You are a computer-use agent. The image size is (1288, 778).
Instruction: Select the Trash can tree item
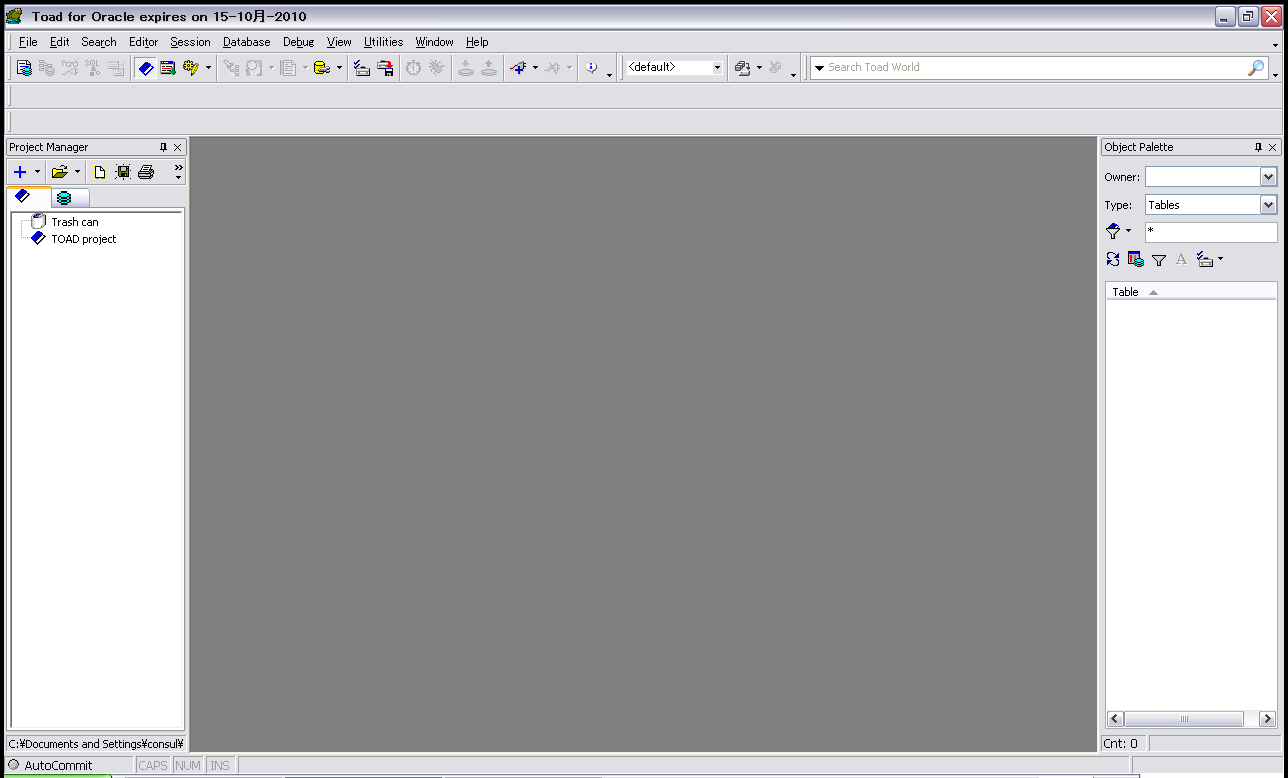[75, 222]
